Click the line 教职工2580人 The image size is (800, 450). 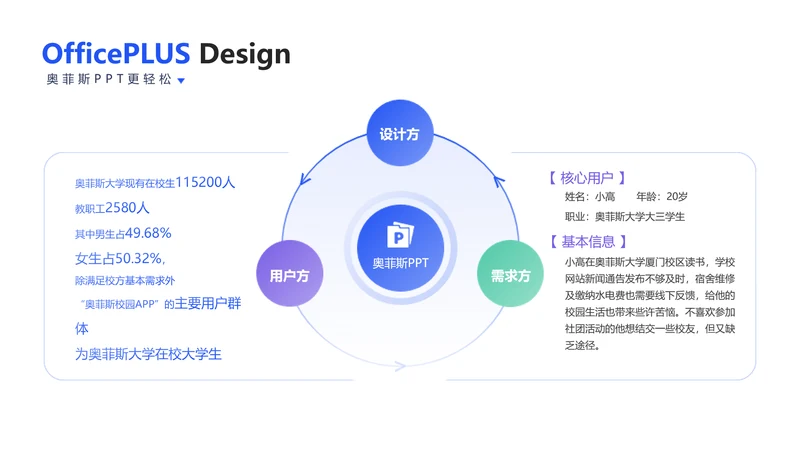click(112, 208)
